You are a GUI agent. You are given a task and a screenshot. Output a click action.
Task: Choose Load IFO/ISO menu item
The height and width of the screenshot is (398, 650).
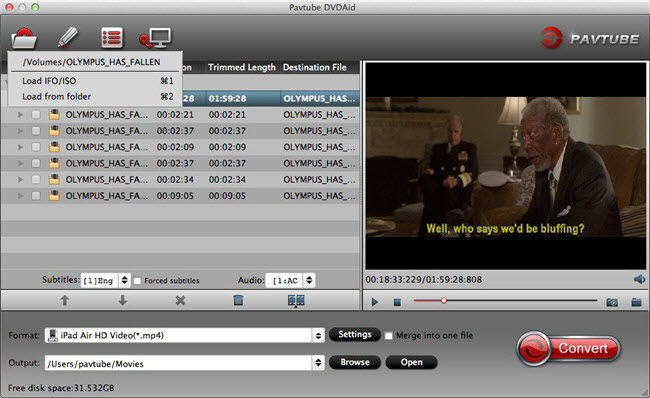pyautogui.click(x=95, y=80)
